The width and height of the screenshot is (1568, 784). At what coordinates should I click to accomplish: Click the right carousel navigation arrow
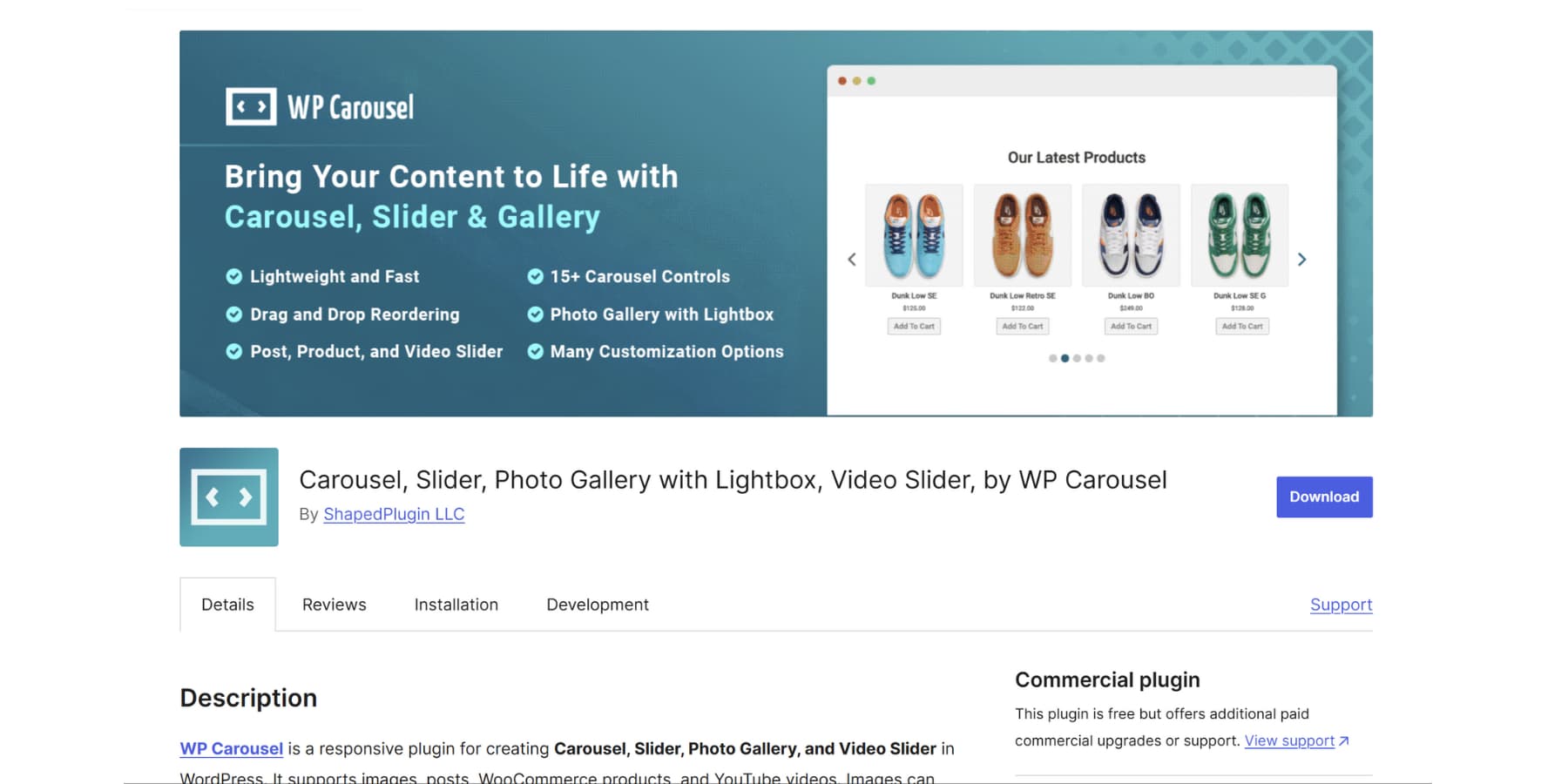tap(1302, 259)
